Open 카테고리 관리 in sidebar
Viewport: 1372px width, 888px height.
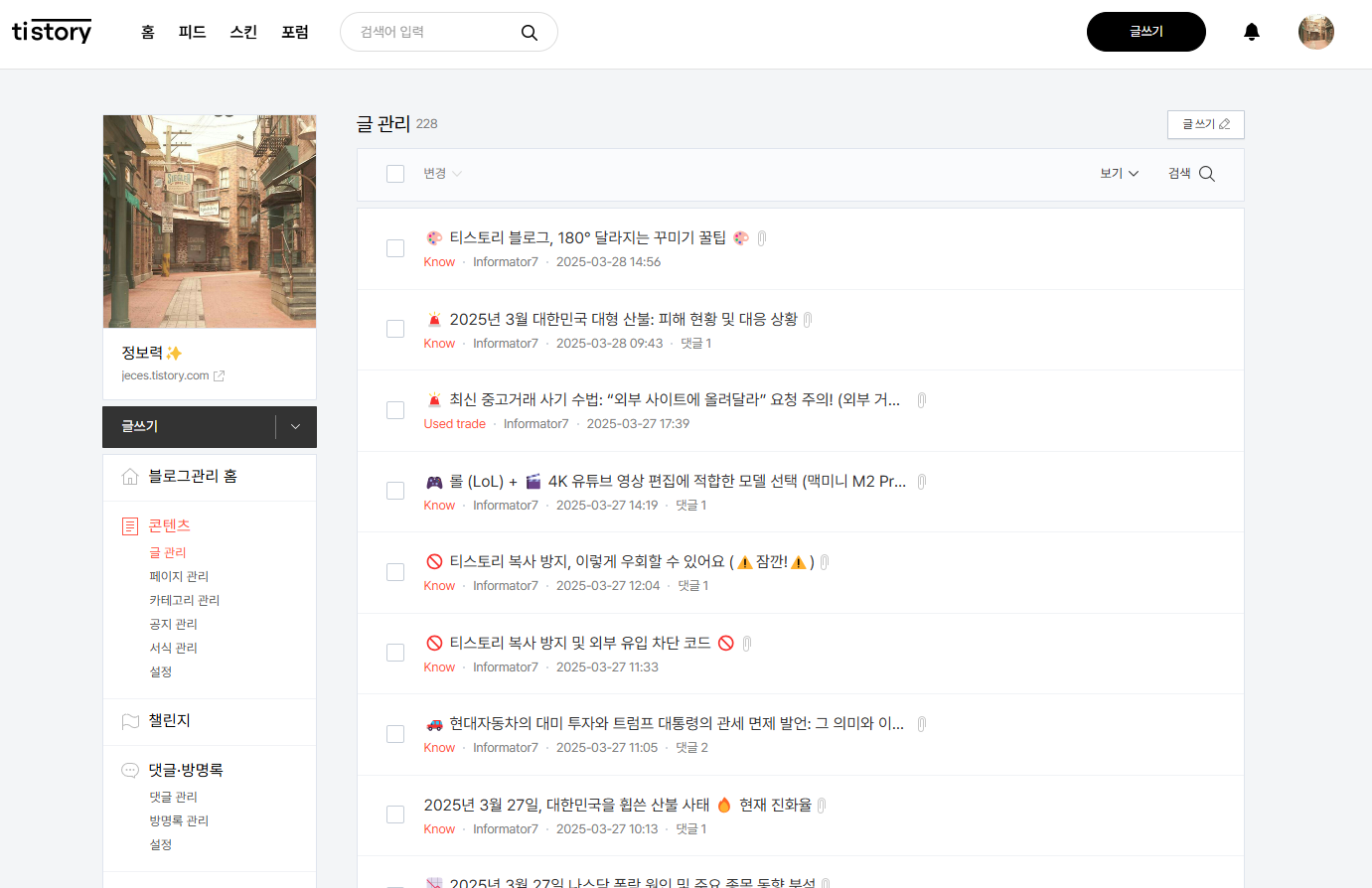pos(185,600)
